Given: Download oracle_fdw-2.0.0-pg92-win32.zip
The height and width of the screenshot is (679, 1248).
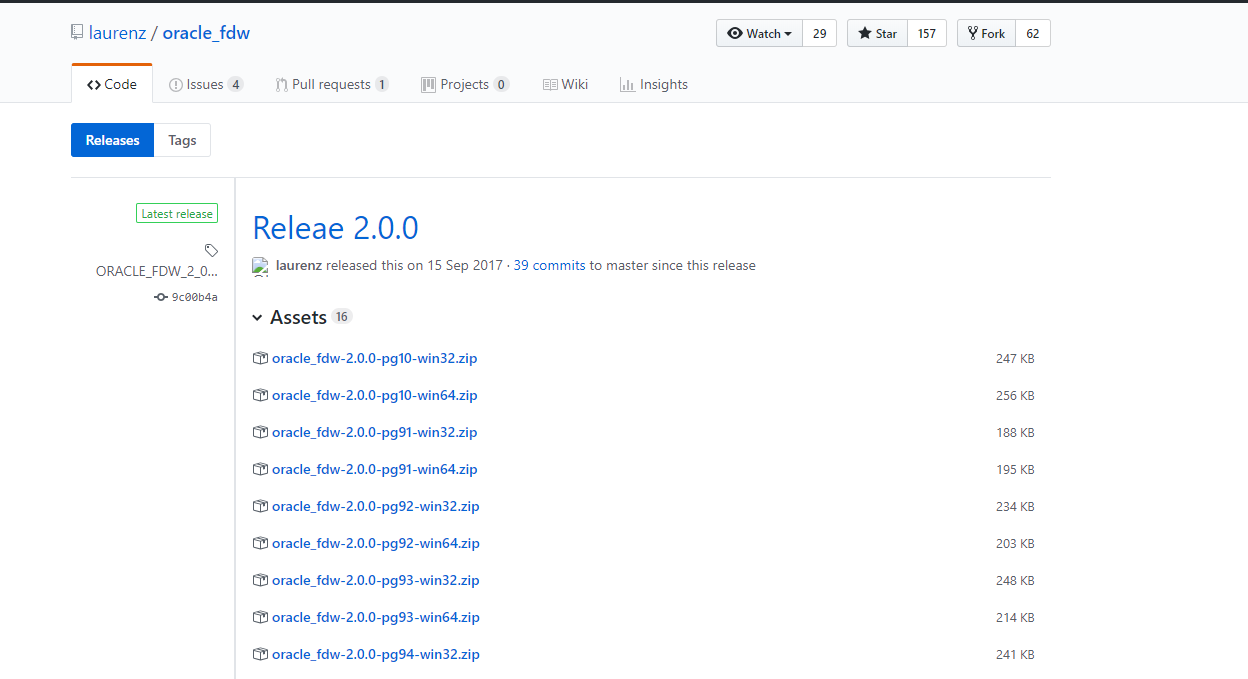Looking at the screenshot, I should coord(375,506).
